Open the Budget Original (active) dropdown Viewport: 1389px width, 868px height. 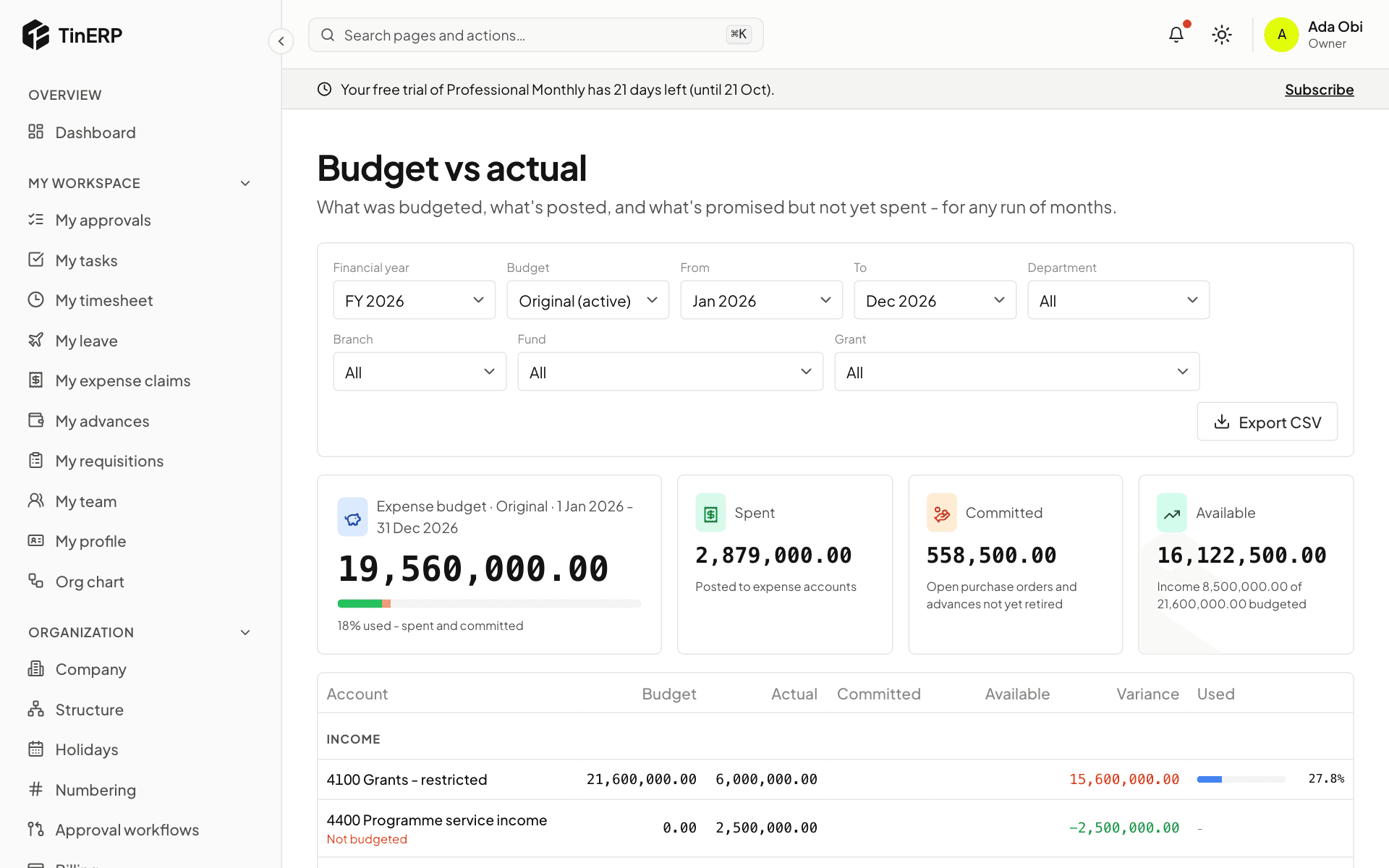pyautogui.click(x=587, y=300)
